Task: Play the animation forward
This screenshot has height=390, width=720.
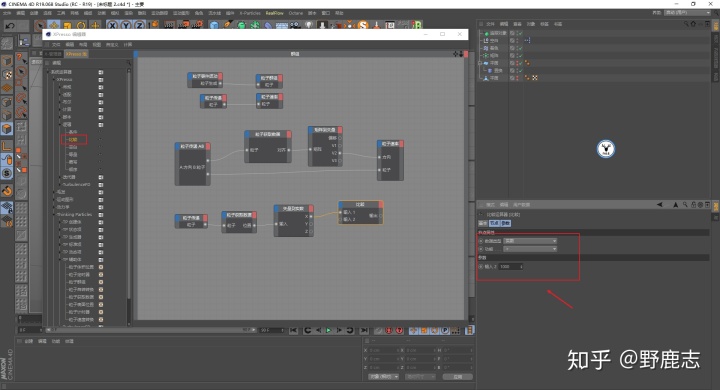Action: pos(329,331)
